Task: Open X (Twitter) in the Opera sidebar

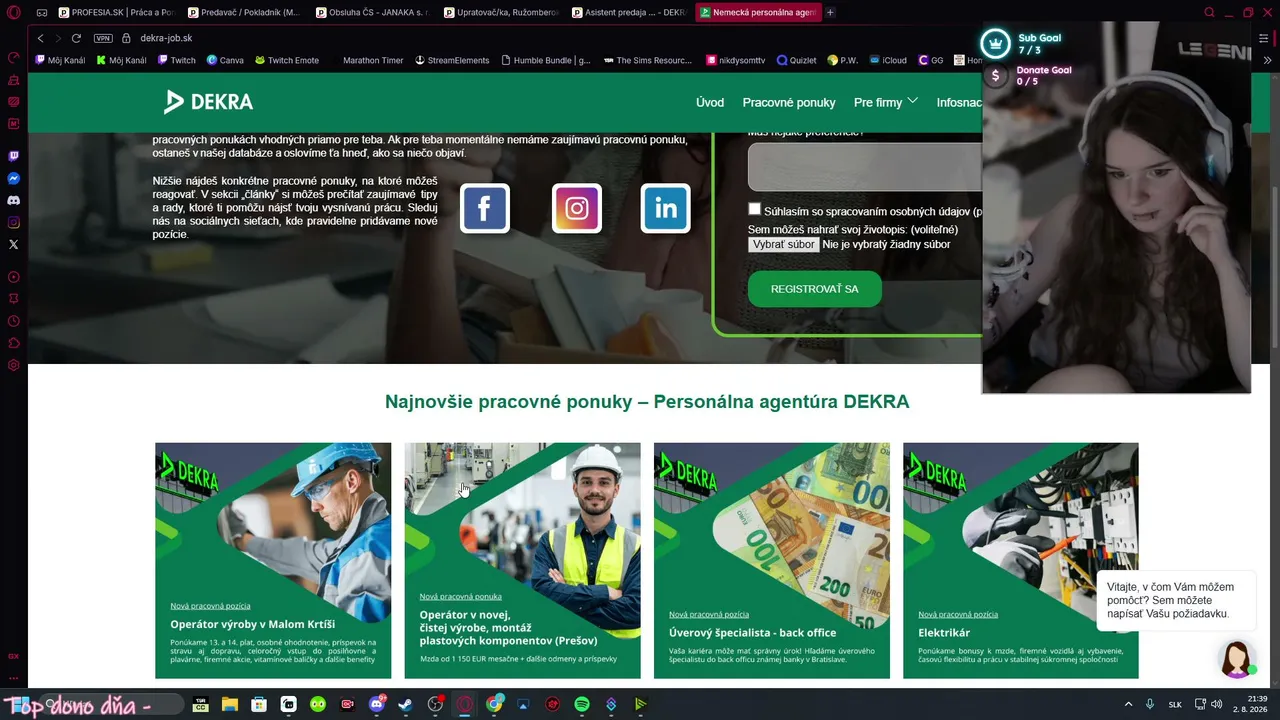Action: (x=13, y=244)
